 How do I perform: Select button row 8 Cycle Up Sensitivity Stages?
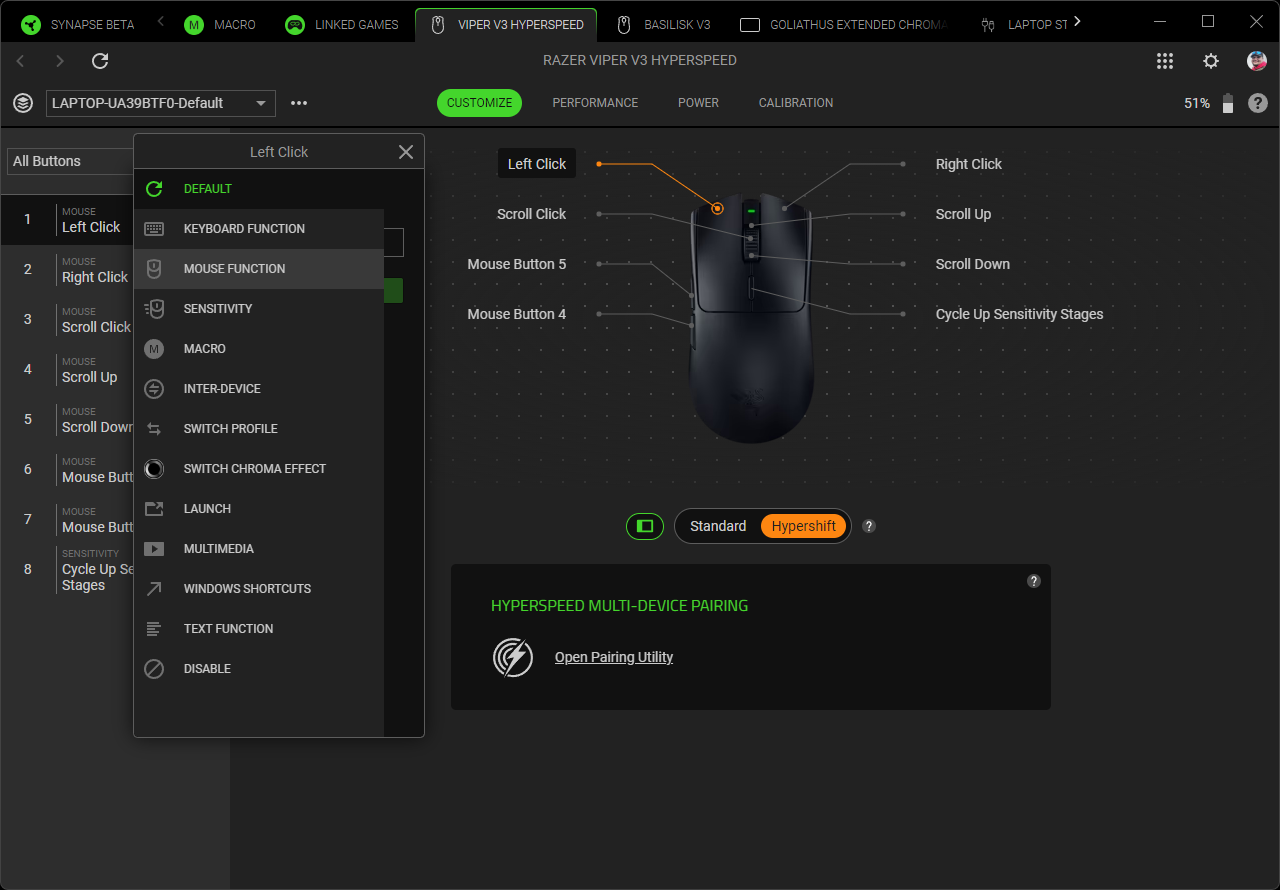(67, 570)
